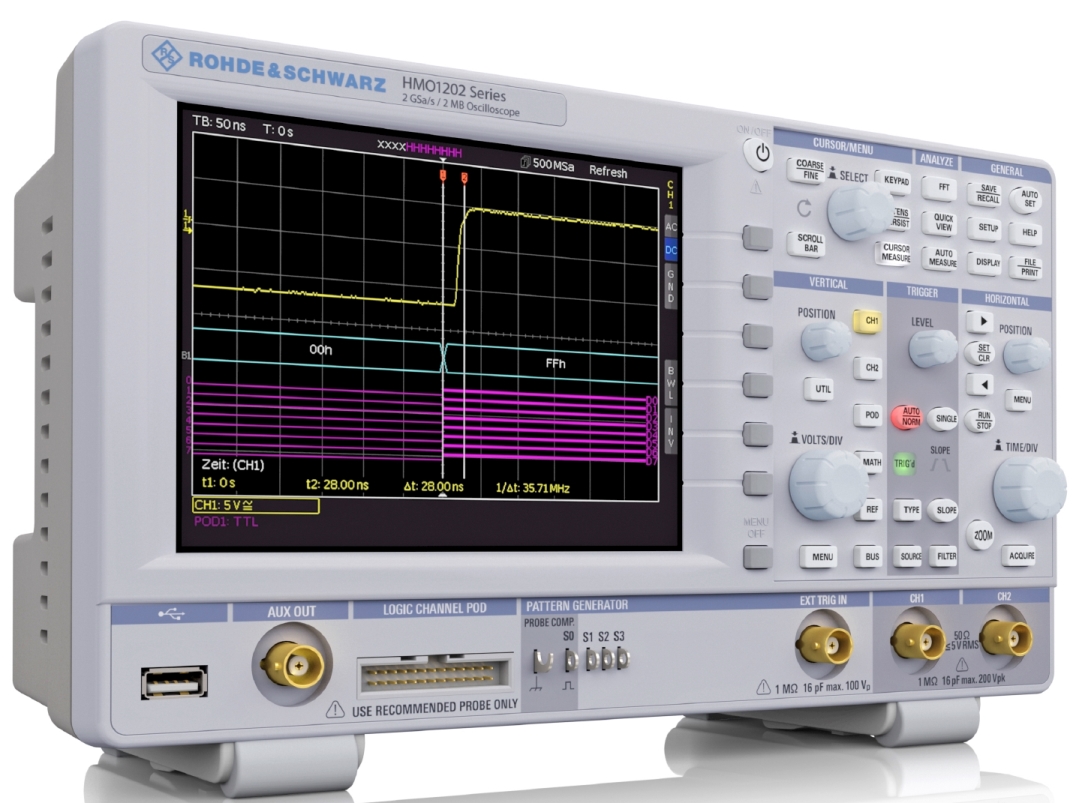This screenshot has width=1076, height=803.
Task: Click the trigger SLOPE button
Action: 946,510
